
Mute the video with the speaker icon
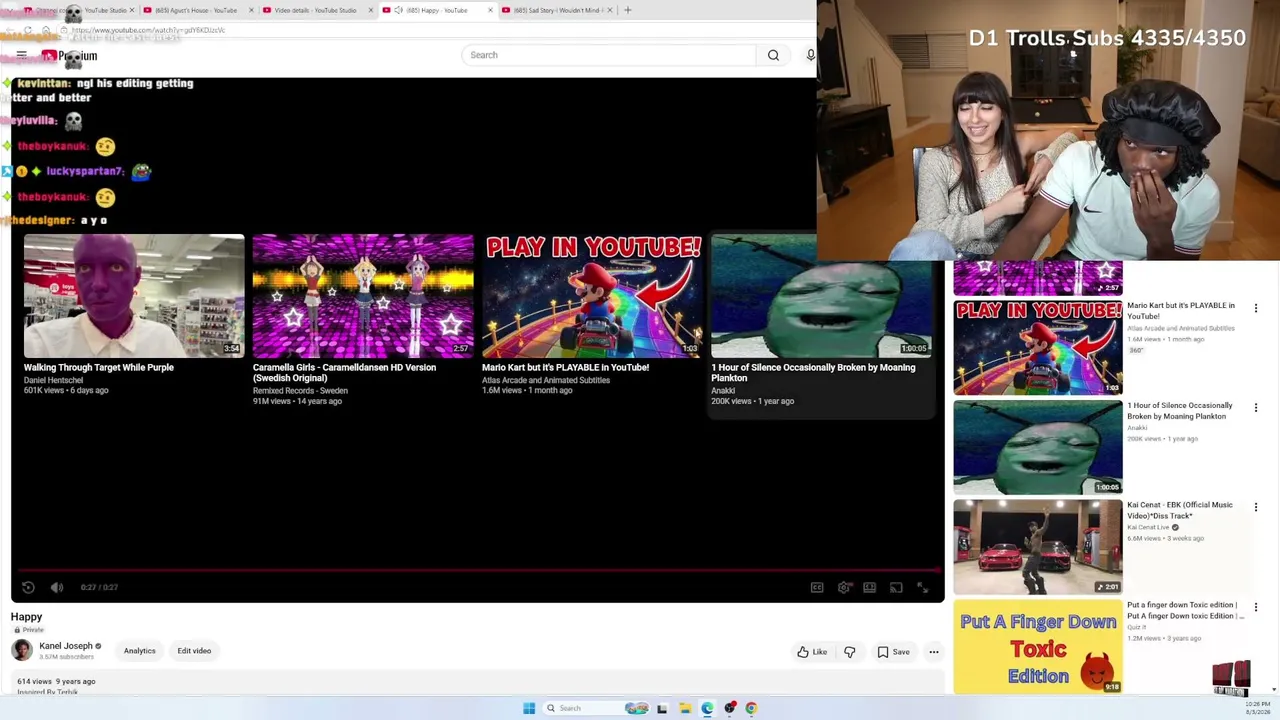(57, 587)
